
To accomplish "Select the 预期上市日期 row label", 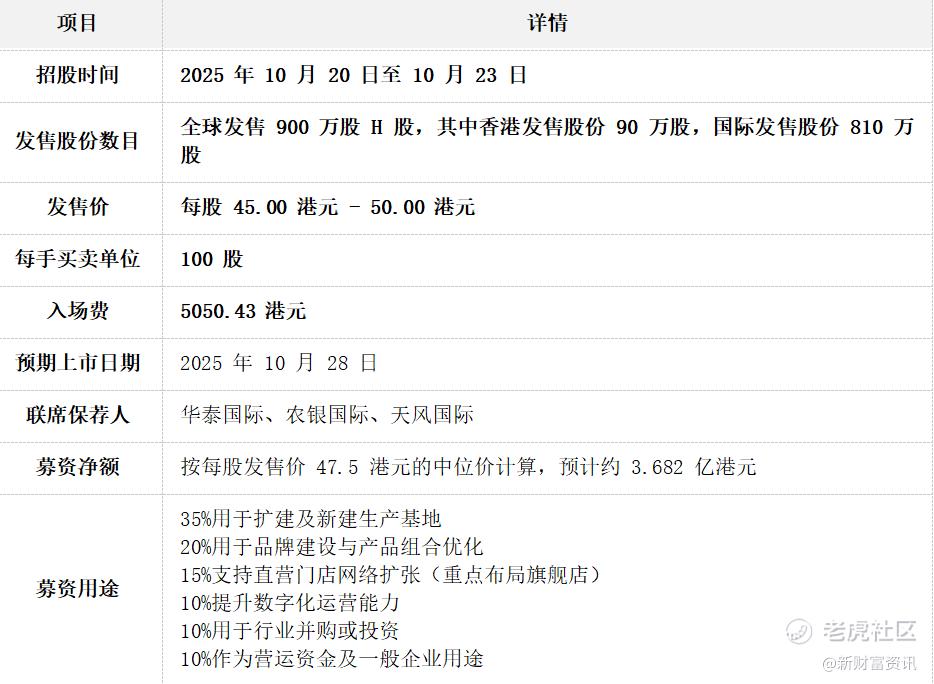I will 77,363.
